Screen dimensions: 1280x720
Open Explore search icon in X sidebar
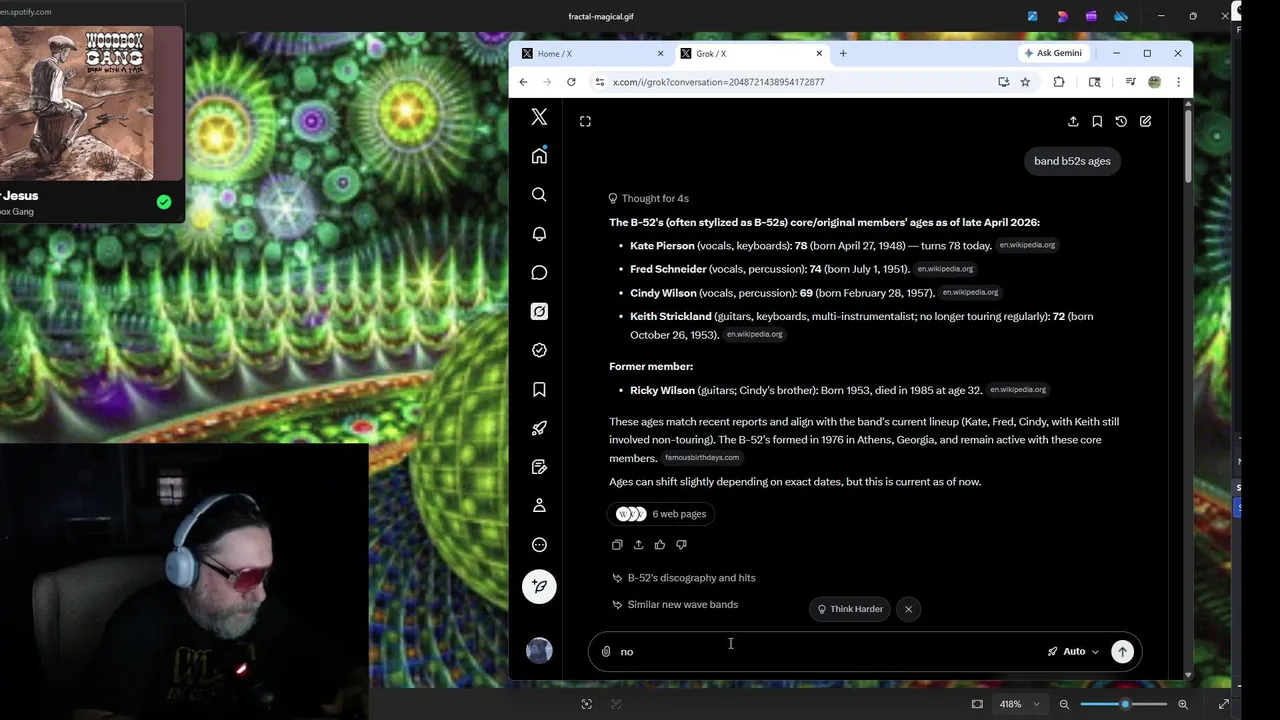coord(539,195)
